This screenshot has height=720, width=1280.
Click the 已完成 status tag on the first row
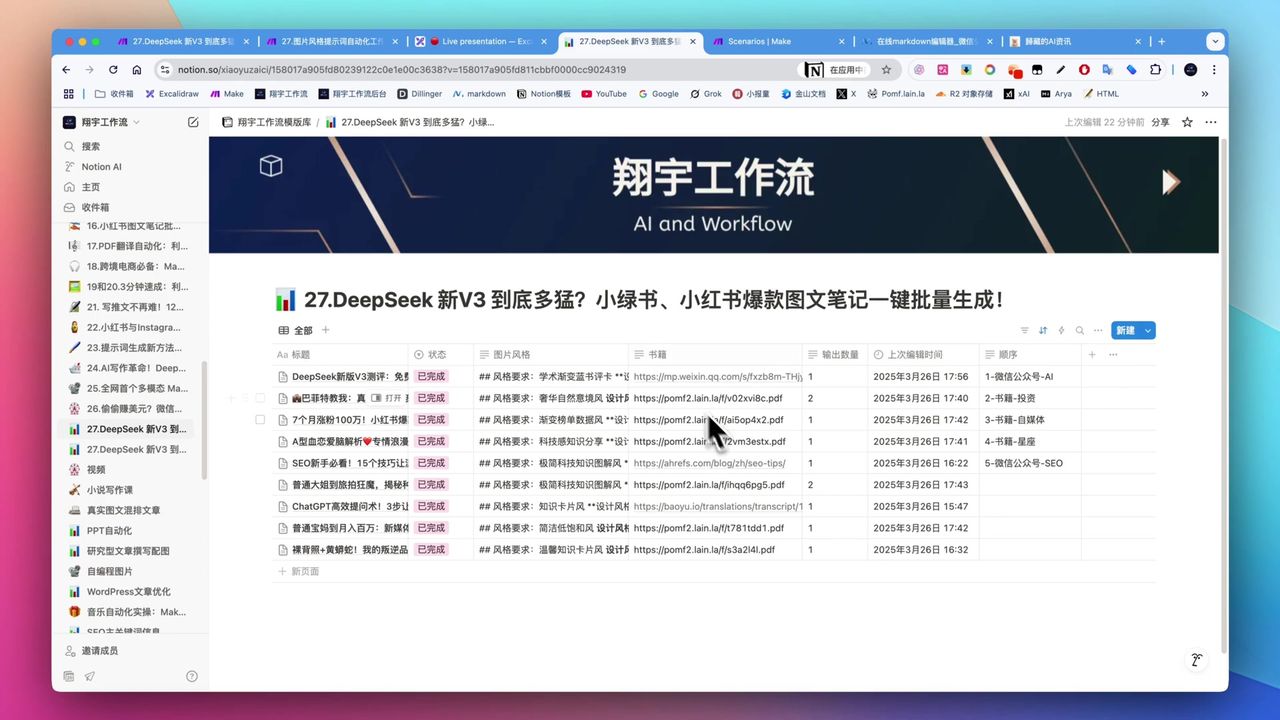pyautogui.click(x=430, y=376)
